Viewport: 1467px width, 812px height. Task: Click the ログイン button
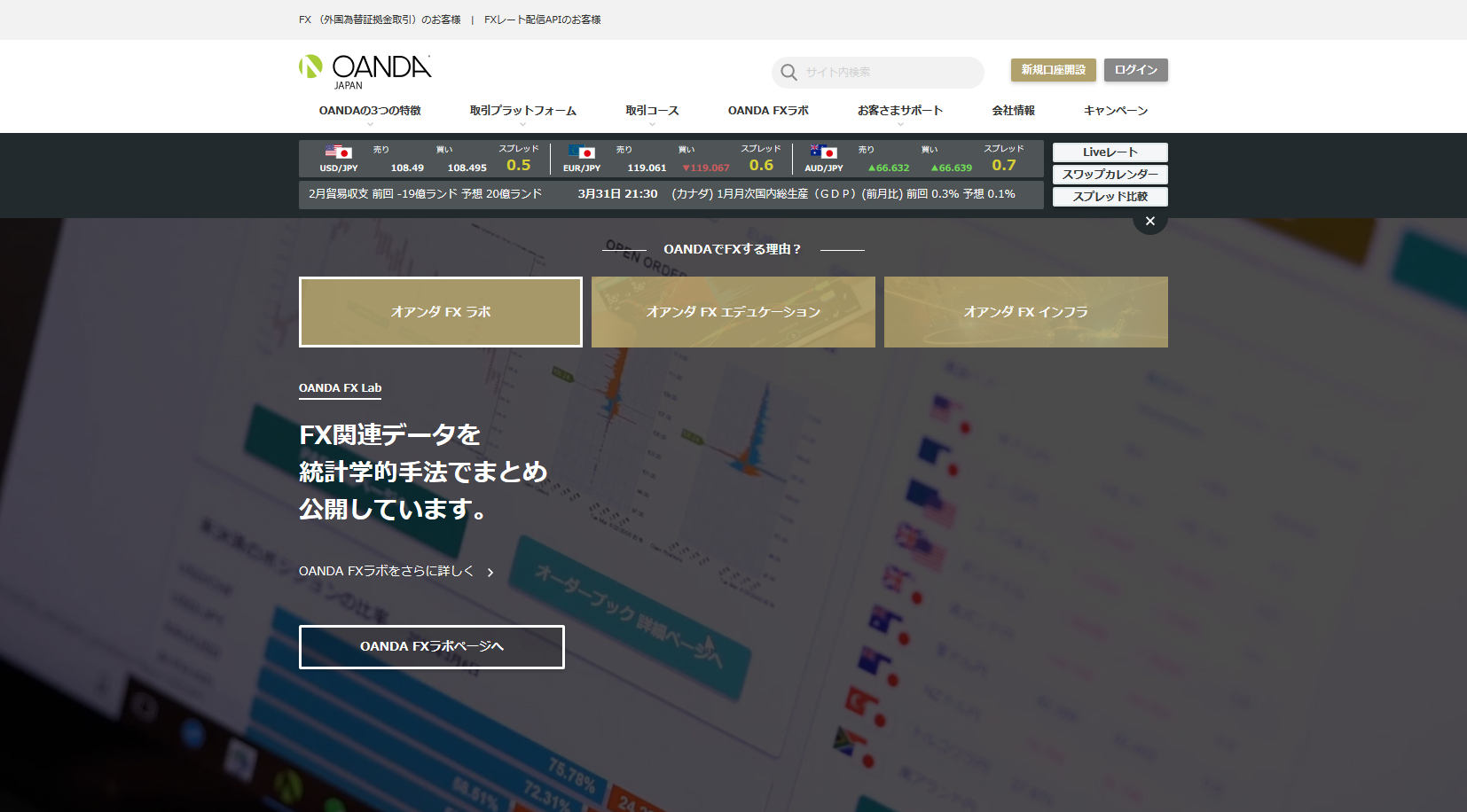1136,70
